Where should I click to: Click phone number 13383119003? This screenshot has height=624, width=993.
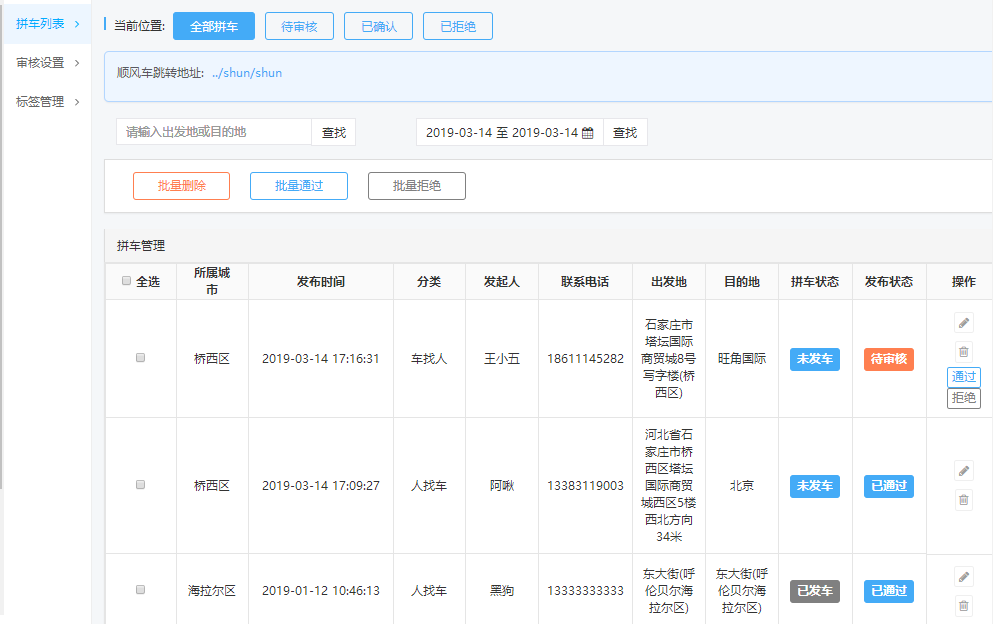pyautogui.click(x=585, y=486)
